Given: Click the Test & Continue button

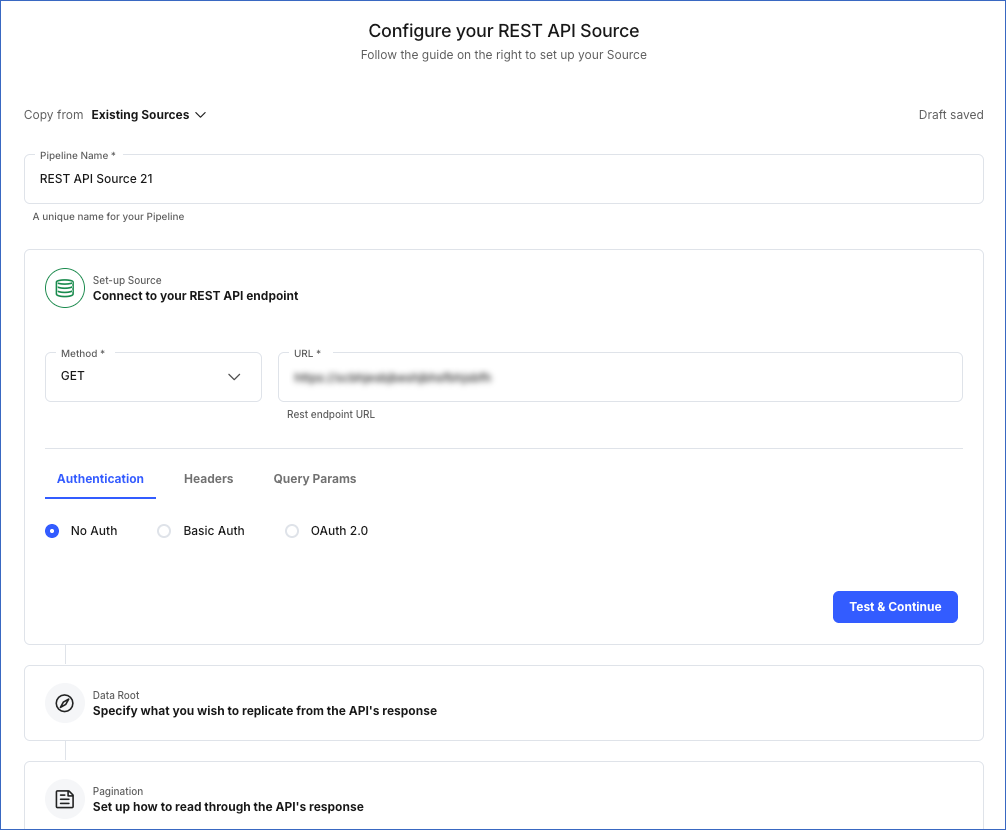Looking at the screenshot, I should pyautogui.click(x=894, y=607).
